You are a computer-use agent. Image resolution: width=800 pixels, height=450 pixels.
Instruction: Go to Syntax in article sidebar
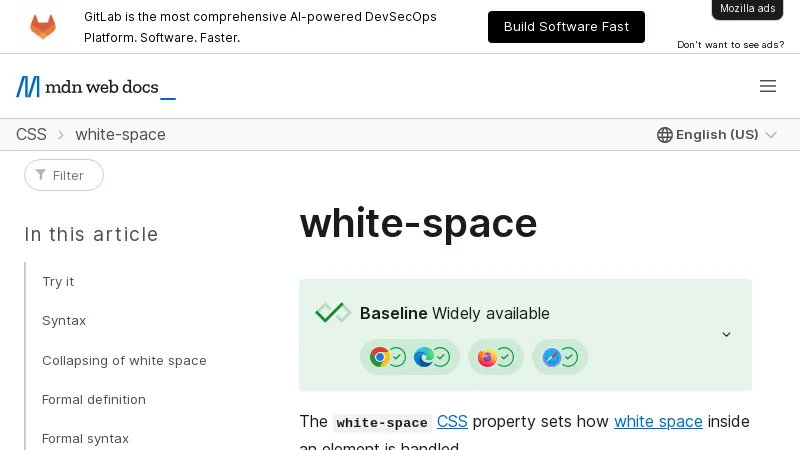pos(64,321)
